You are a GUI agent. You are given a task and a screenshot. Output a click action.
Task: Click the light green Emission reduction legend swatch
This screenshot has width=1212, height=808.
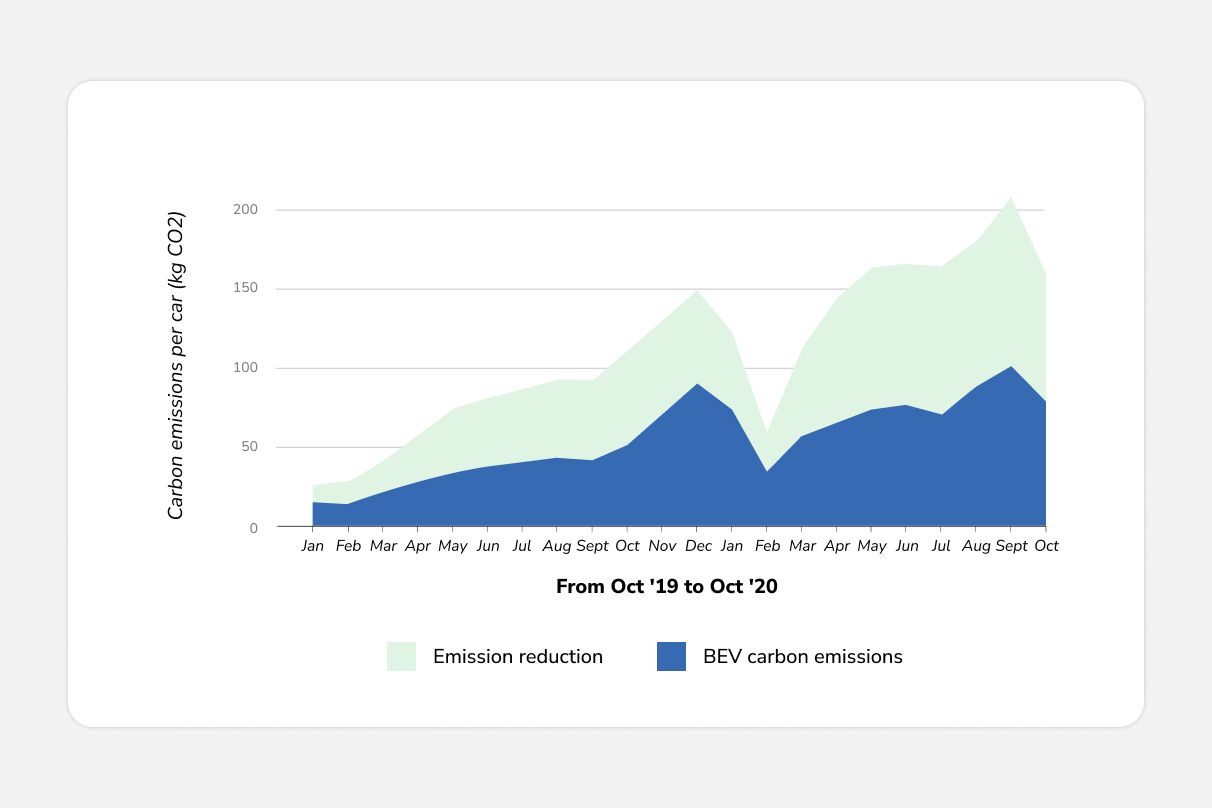point(401,656)
